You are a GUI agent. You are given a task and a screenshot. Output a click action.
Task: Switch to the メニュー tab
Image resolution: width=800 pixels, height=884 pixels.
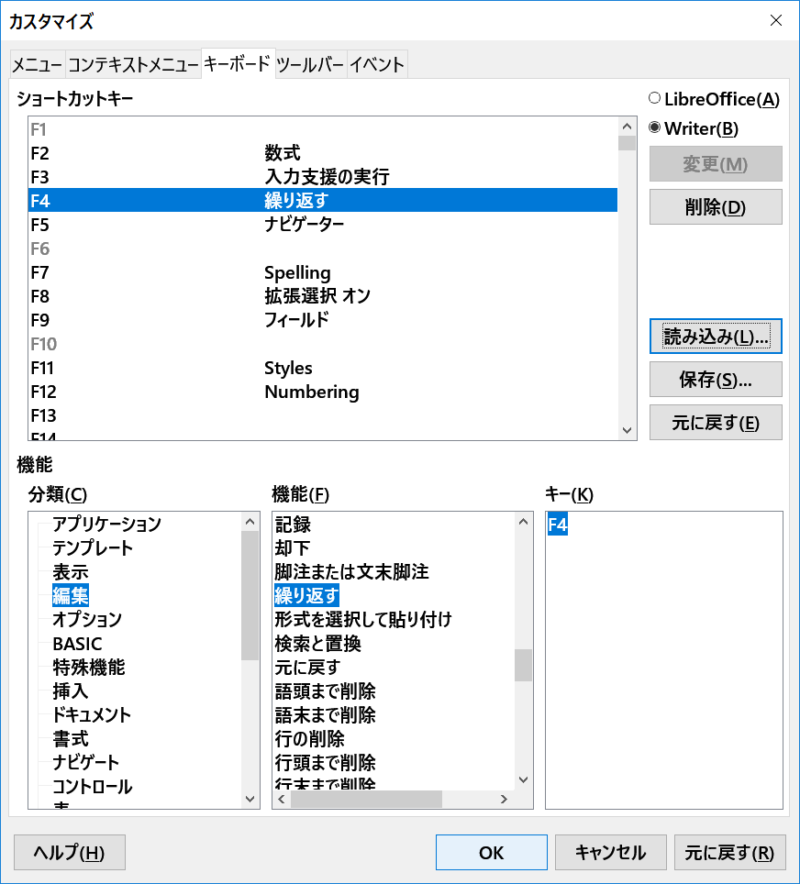tap(37, 65)
